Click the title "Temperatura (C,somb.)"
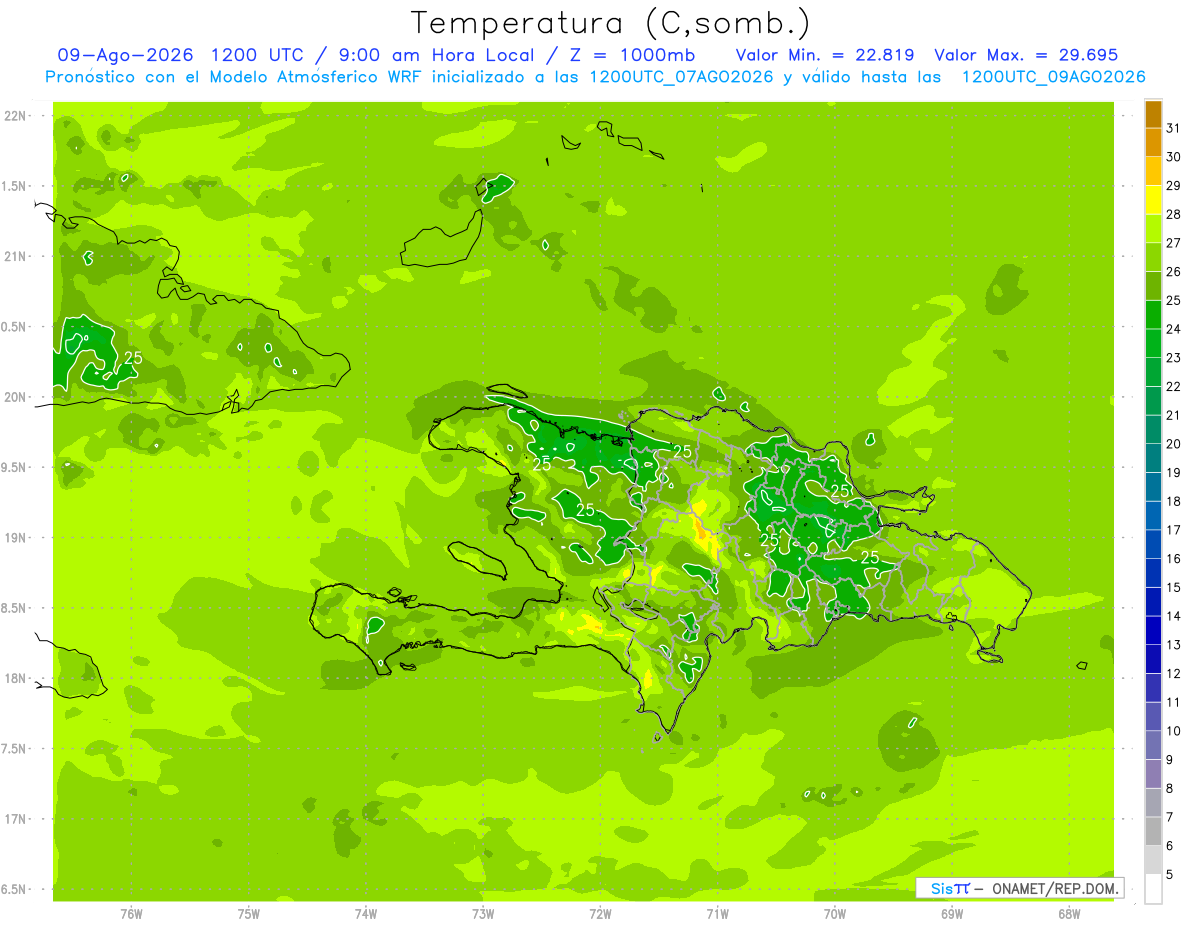The height and width of the screenshot is (927, 1200). click(x=610, y=23)
